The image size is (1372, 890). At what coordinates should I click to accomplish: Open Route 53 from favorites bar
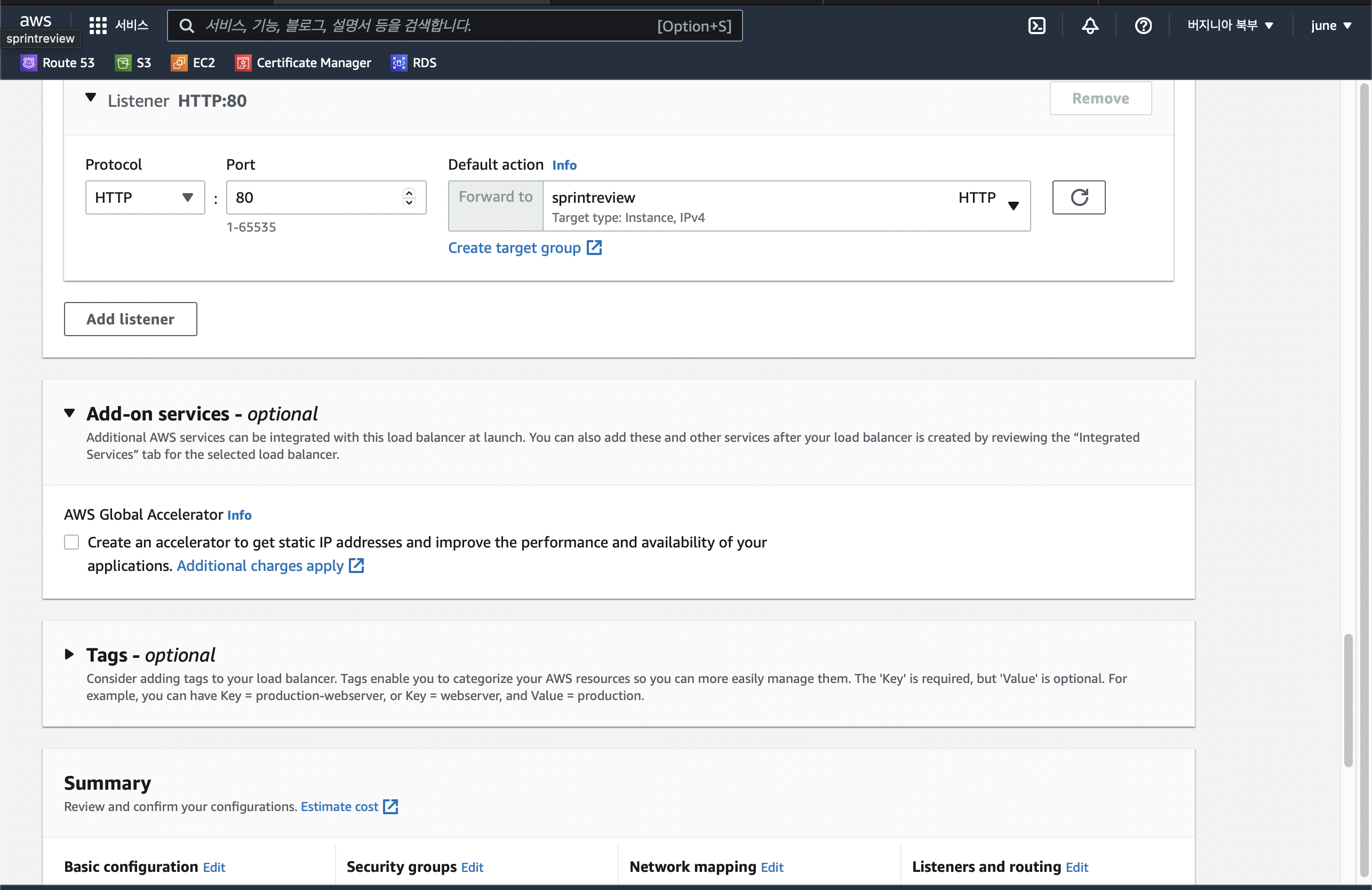point(58,62)
